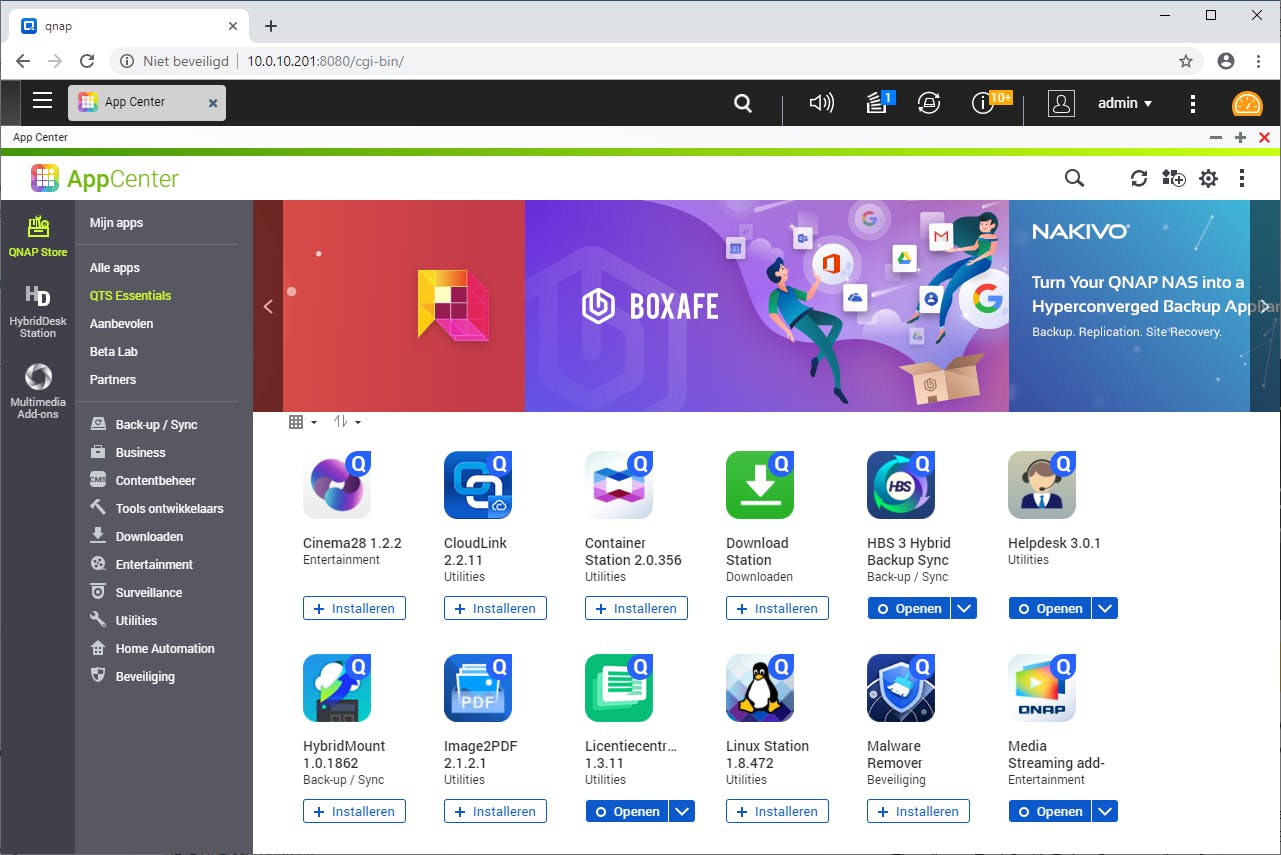Select HybridDesk Station in left sidebar

38,312
